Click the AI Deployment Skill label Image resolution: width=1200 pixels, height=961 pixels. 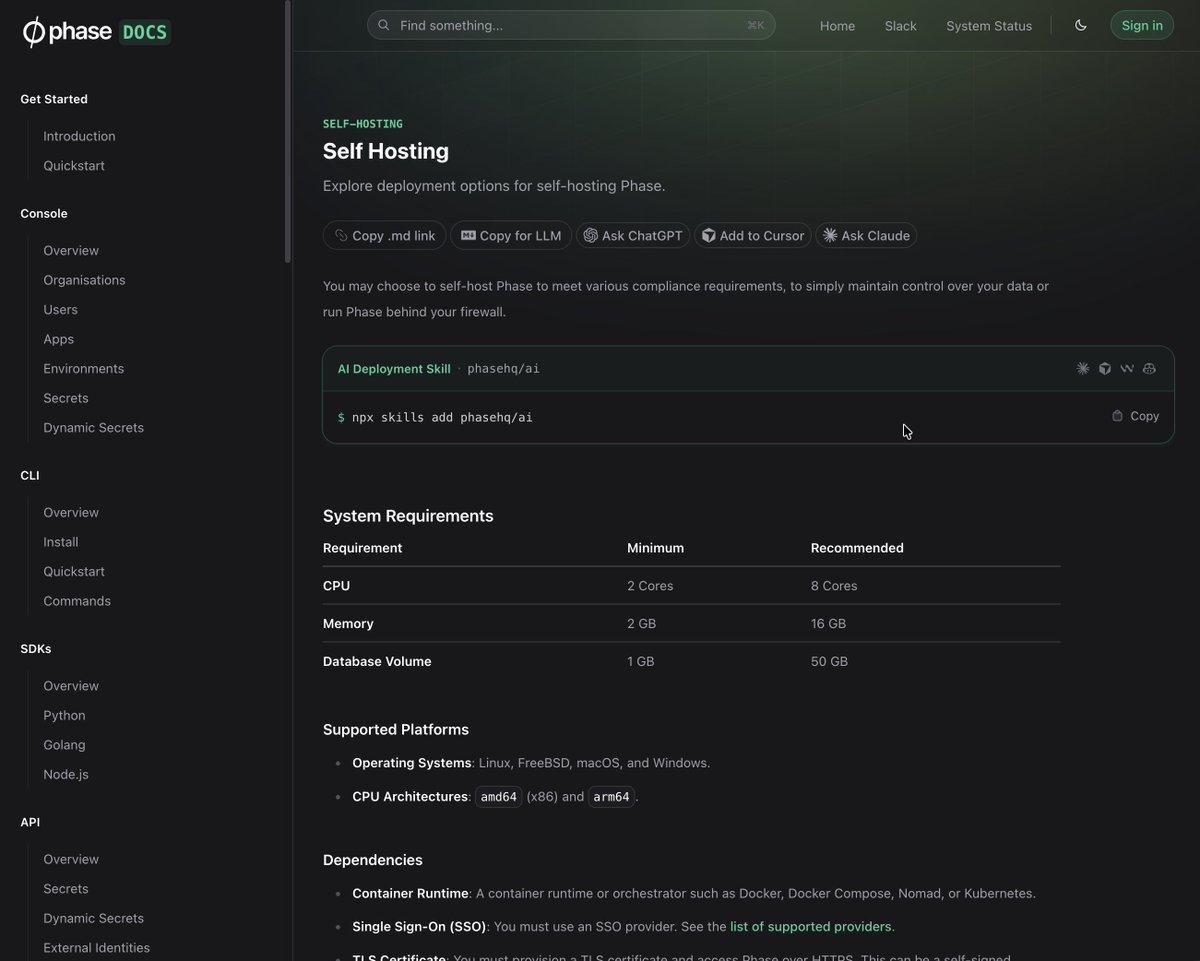click(x=394, y=369)
